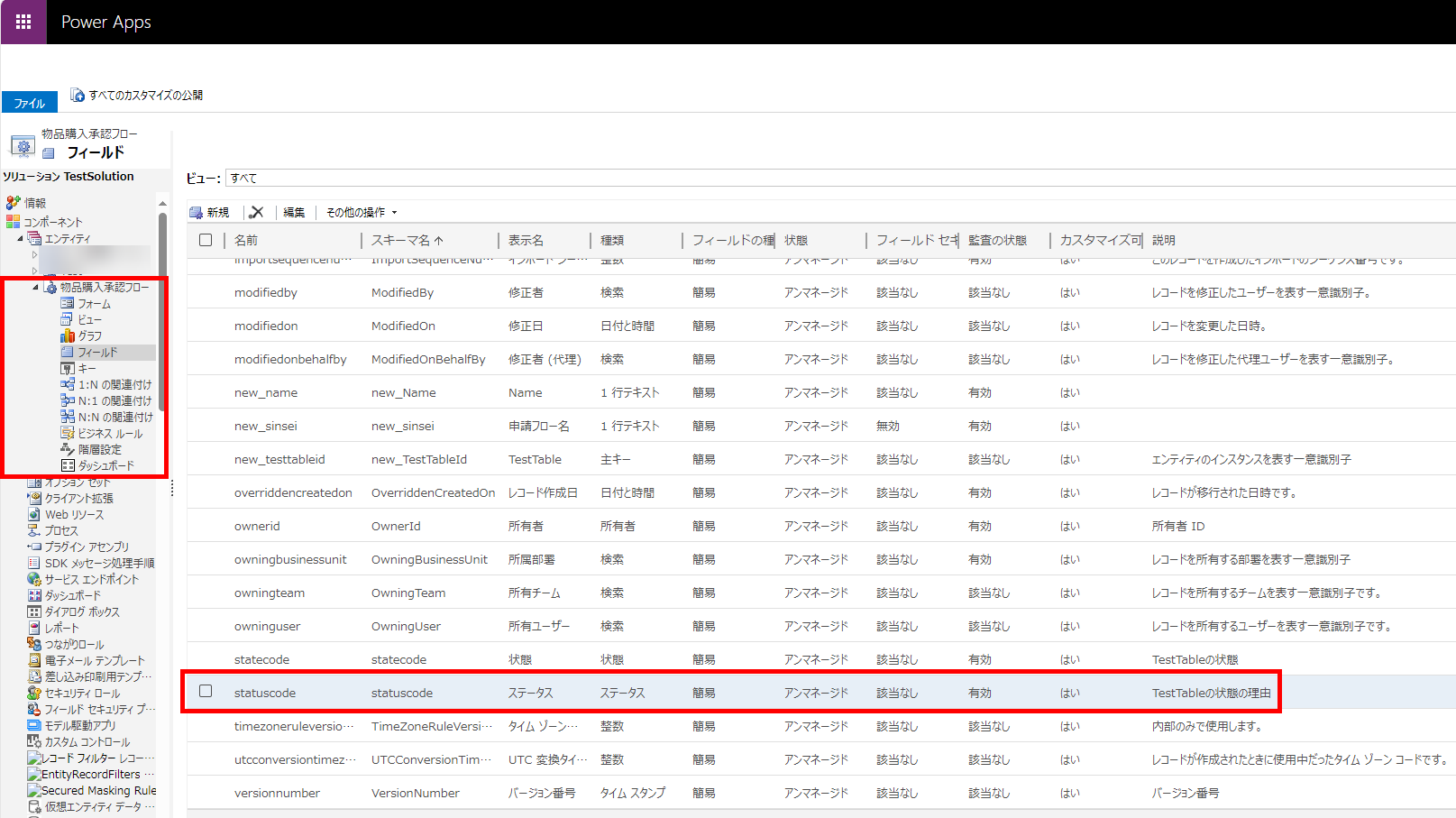Open the モデル駆動アプリ icon

tap(34, 725)
